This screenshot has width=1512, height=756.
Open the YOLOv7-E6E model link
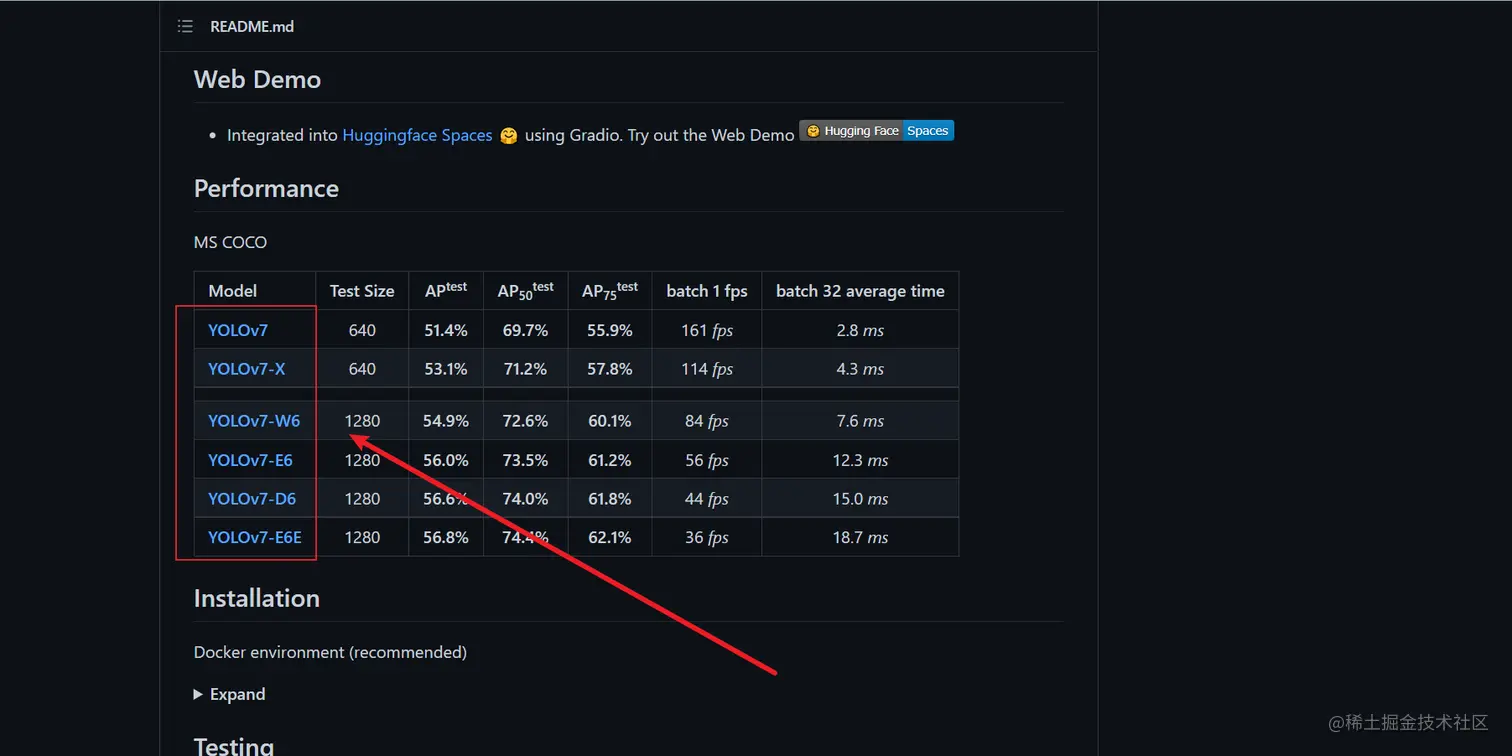point(255,537)
